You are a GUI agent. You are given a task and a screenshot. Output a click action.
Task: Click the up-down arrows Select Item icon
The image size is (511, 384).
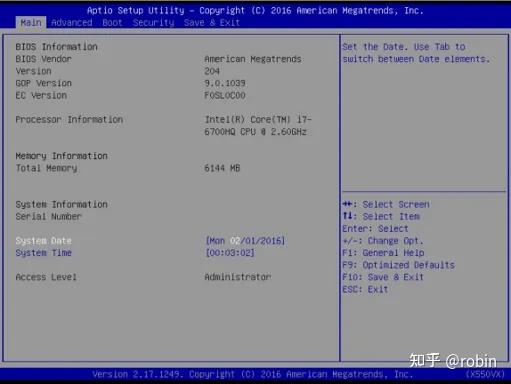pyautogui.click(x=347, y=216)
